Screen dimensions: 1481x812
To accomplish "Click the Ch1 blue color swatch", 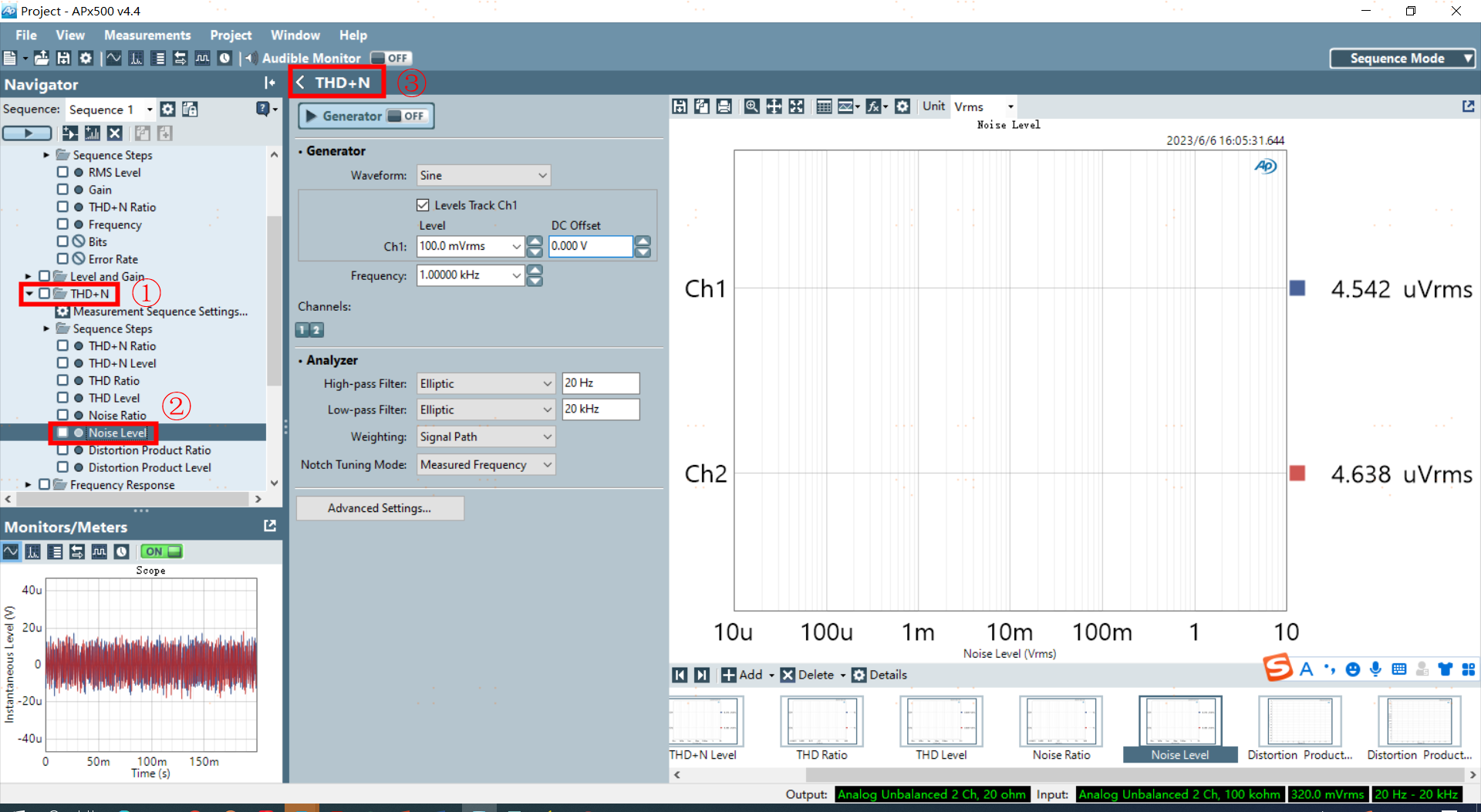I will (x=1297, y=288).
